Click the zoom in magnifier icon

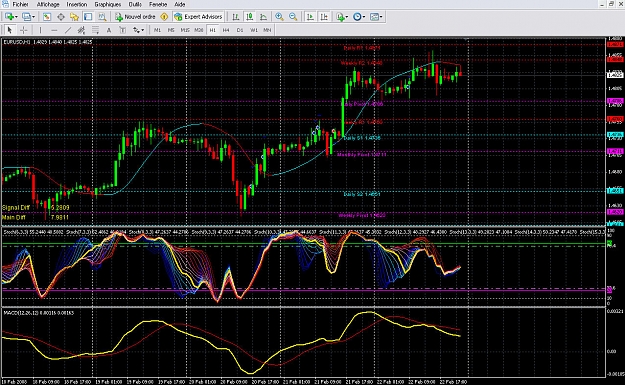coord(279,17)
